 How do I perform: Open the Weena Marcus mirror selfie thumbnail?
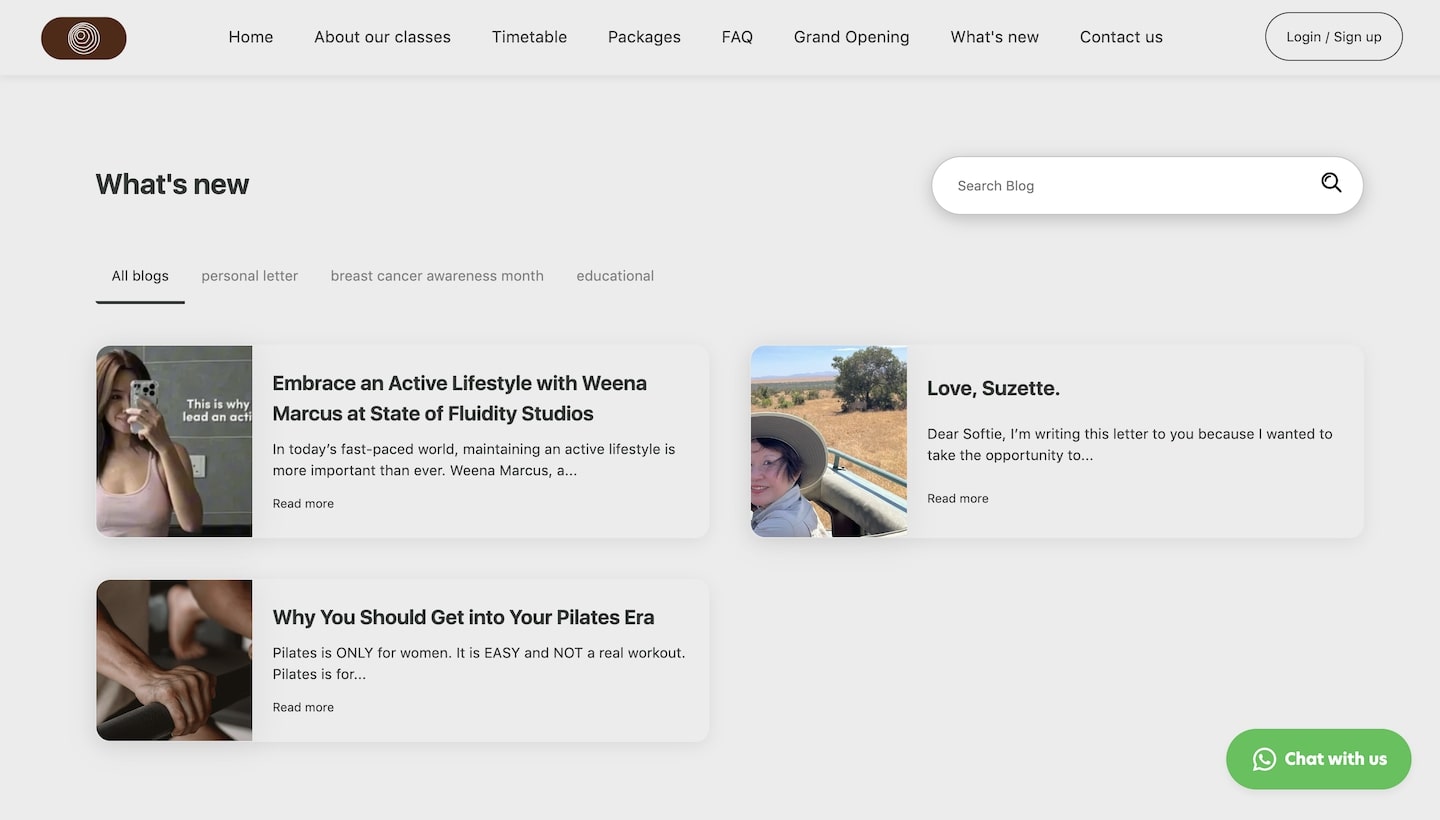pyautogui.click(x=174, y=441)
